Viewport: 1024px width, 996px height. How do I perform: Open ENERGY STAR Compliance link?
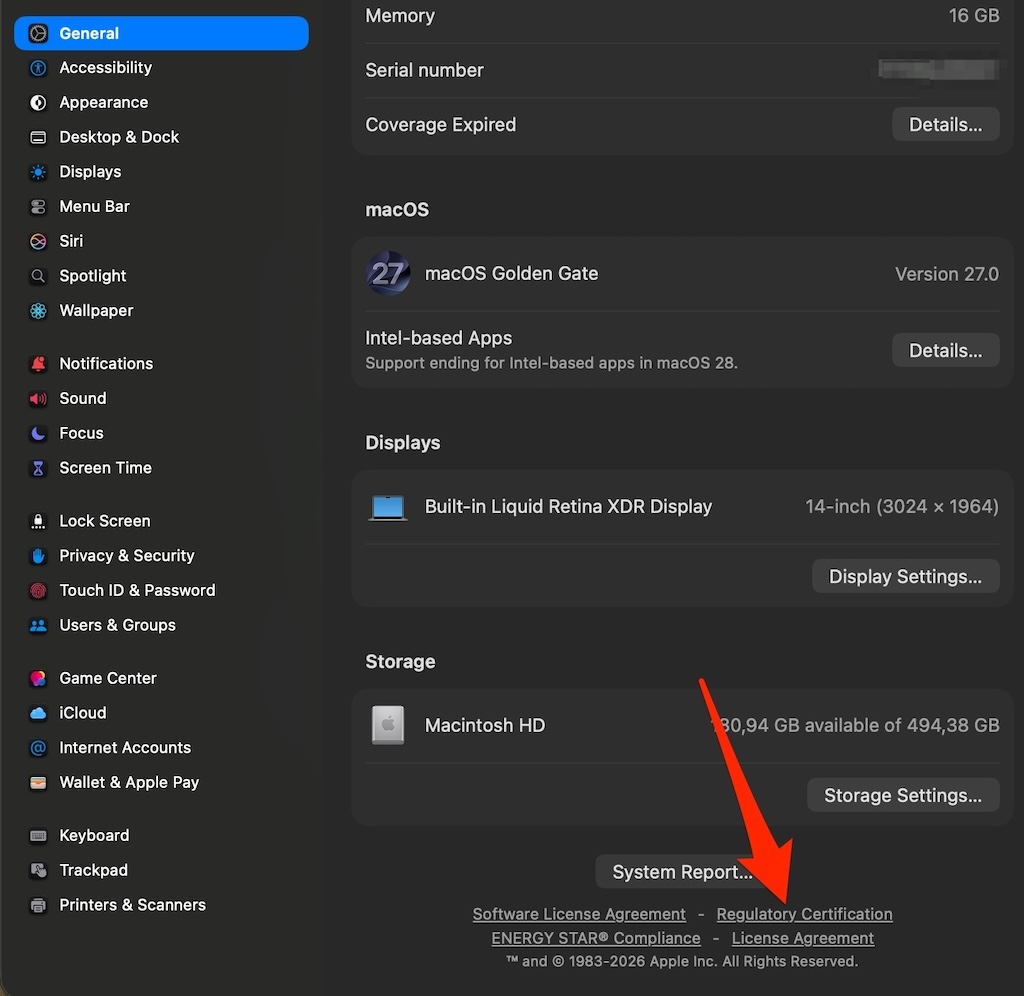pos(596,938)
